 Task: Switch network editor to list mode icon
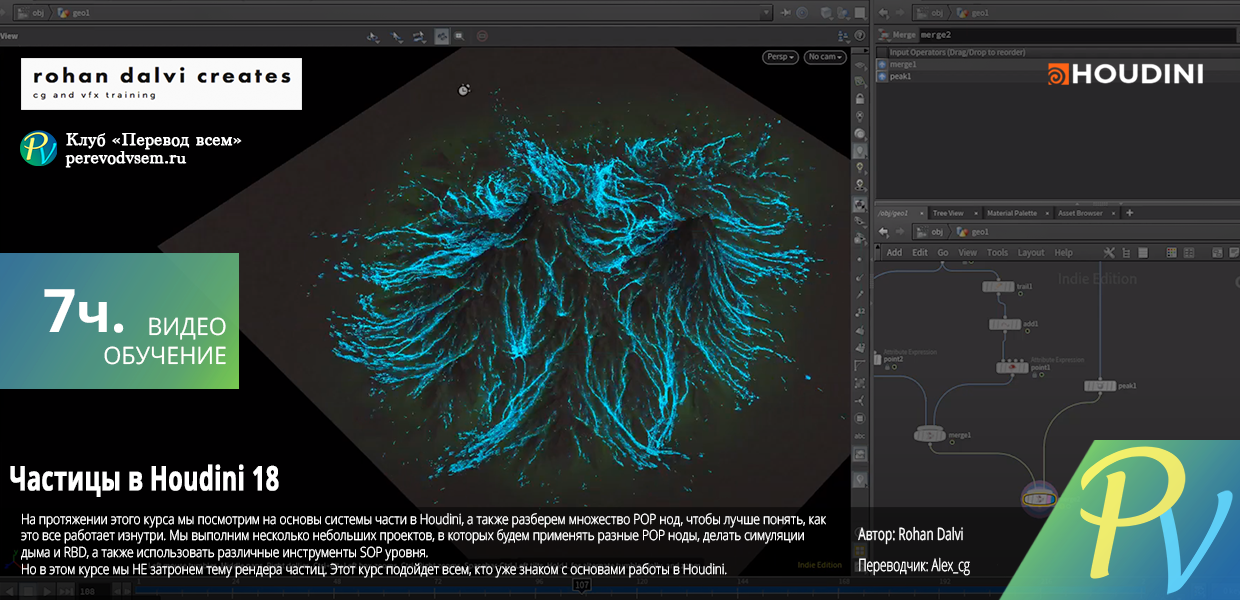[1143, 253]
